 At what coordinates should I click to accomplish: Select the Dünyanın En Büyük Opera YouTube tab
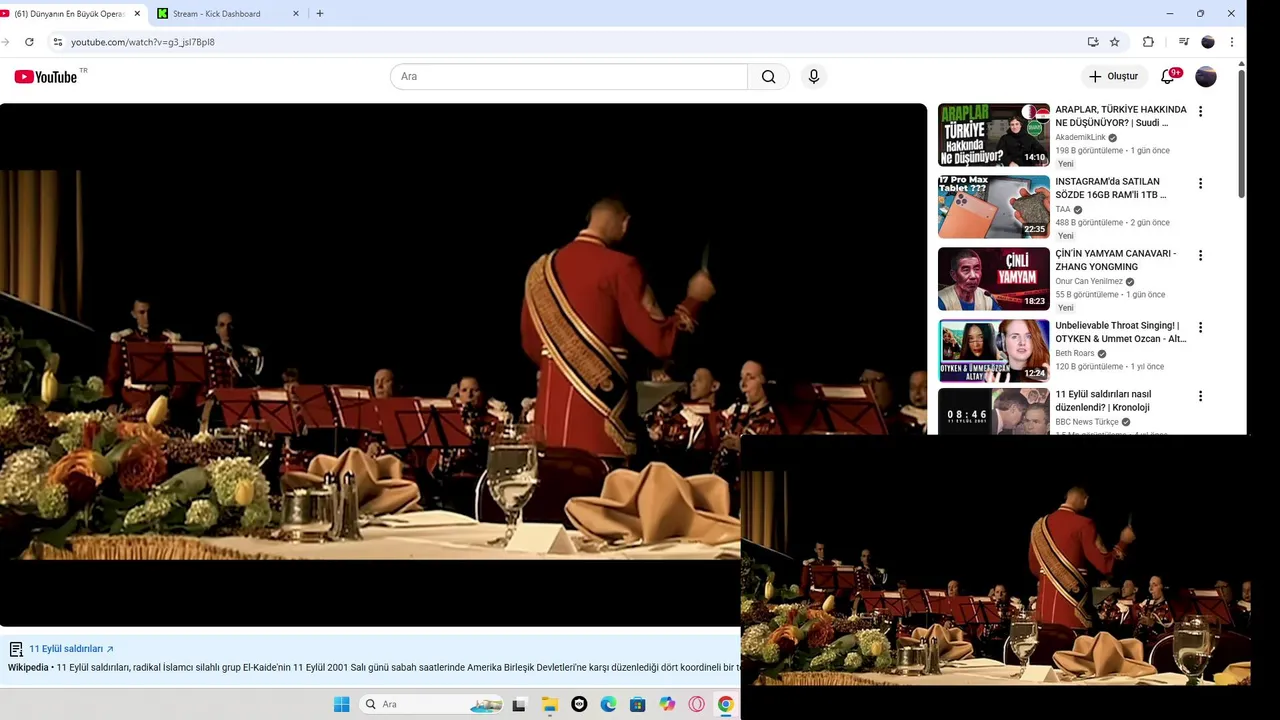70,14
